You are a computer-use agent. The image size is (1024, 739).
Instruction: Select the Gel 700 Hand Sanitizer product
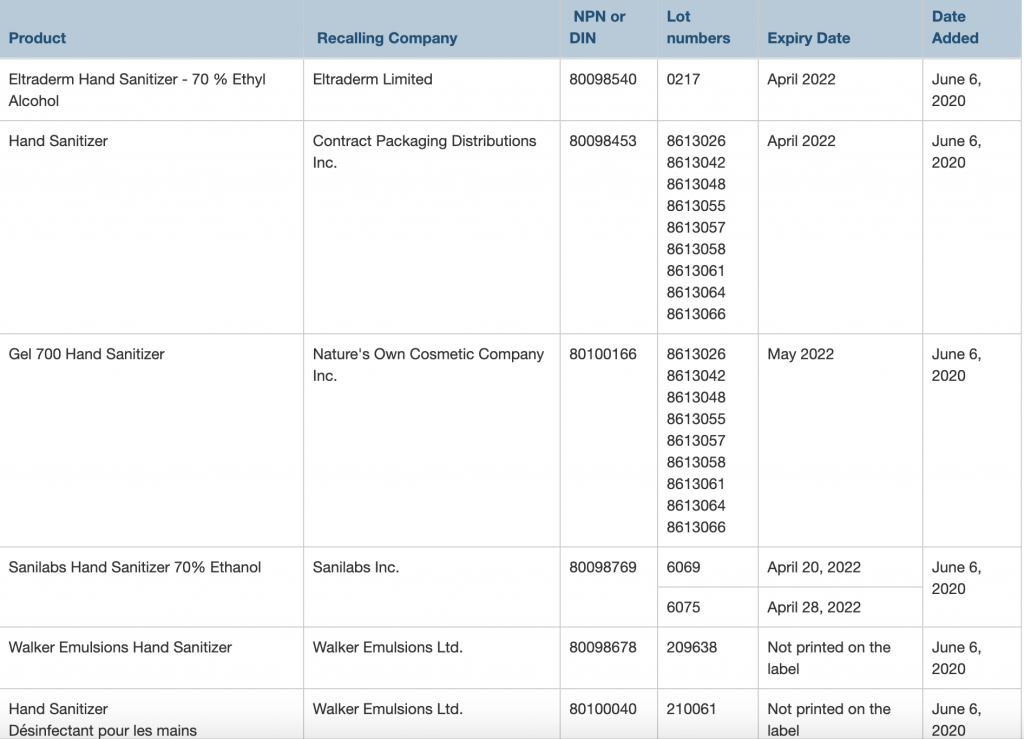click(x=86, y=354)
